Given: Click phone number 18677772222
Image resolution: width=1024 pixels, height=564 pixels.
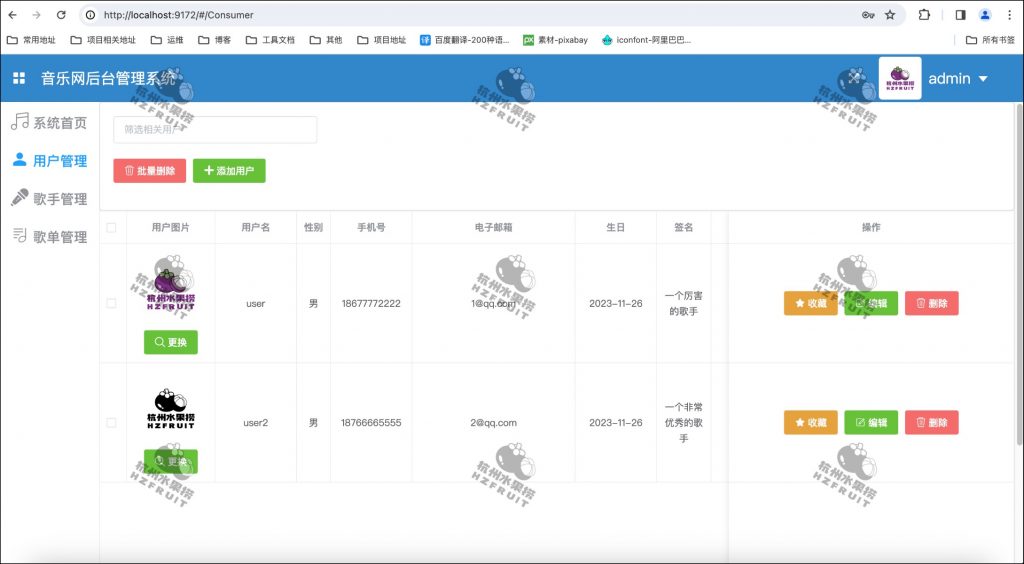Looking at the screenshot, I should (x=371, y=304).
